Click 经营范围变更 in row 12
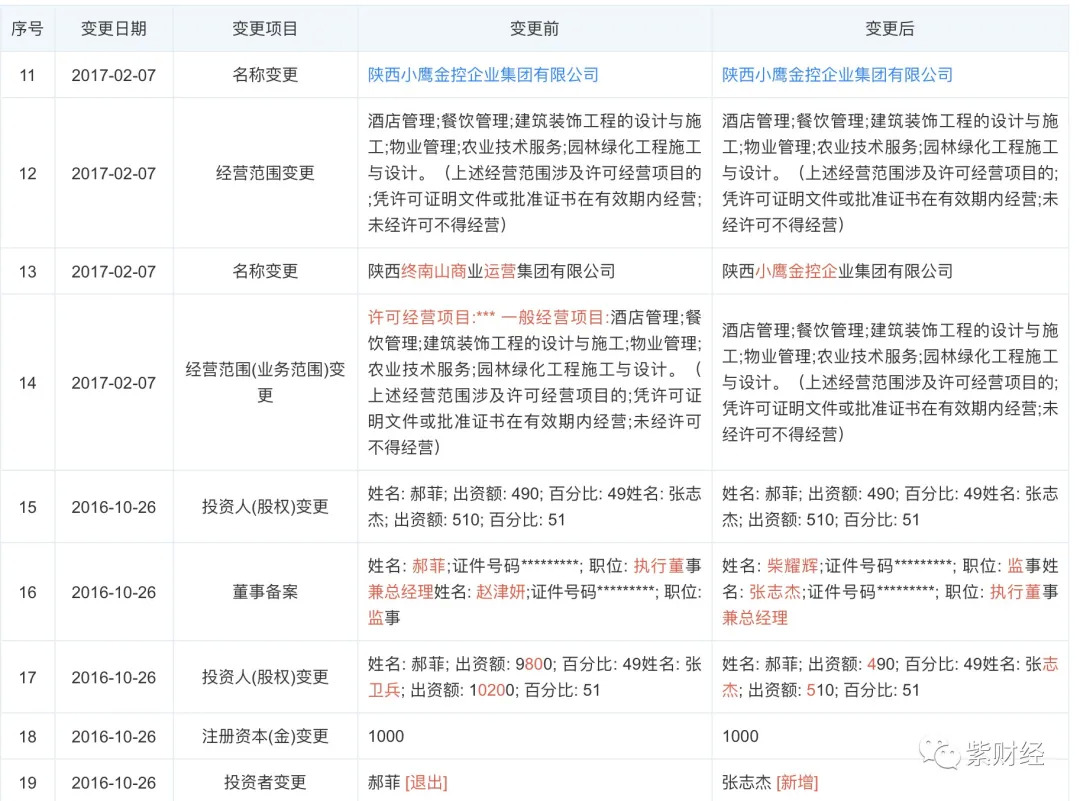The height and width of the screenshot is (801, 1080). 265,174
